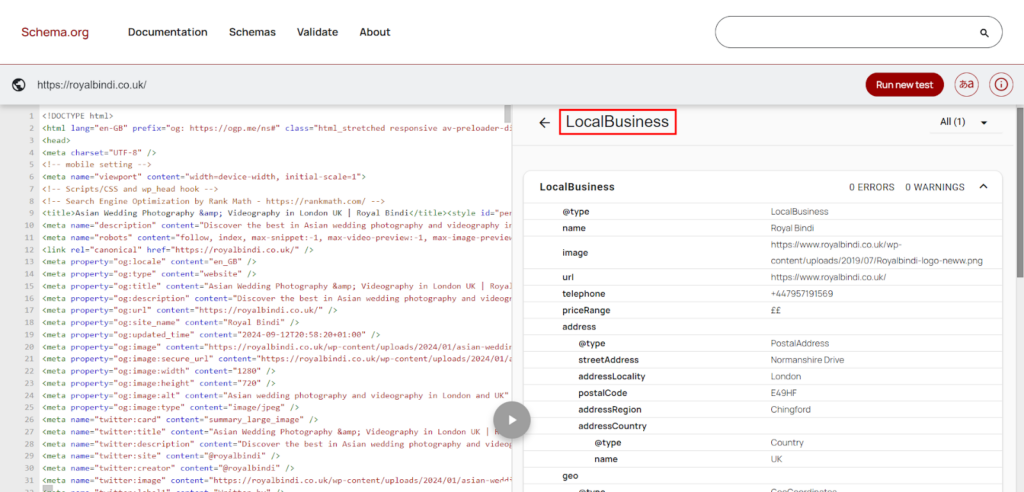1024x492 pixels.
Task: Click the og:image:width meta line
Action: point(159,370)
